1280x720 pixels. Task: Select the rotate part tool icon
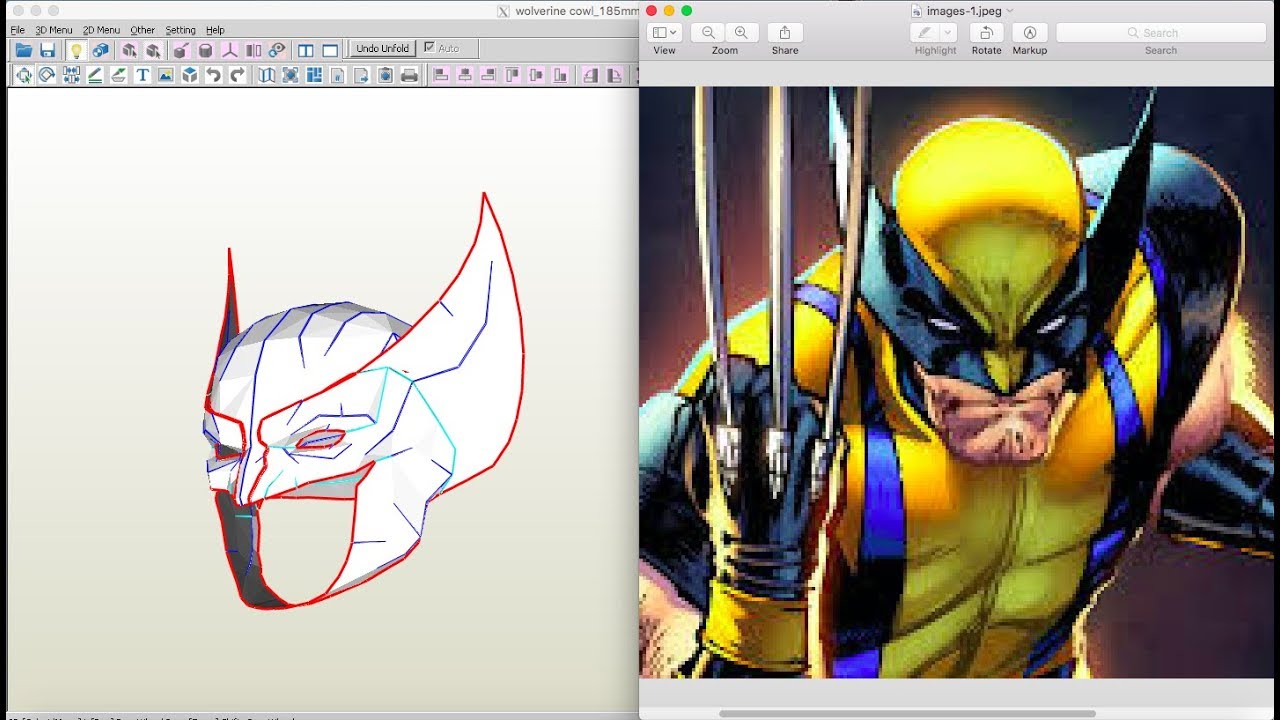coord(47,75)
